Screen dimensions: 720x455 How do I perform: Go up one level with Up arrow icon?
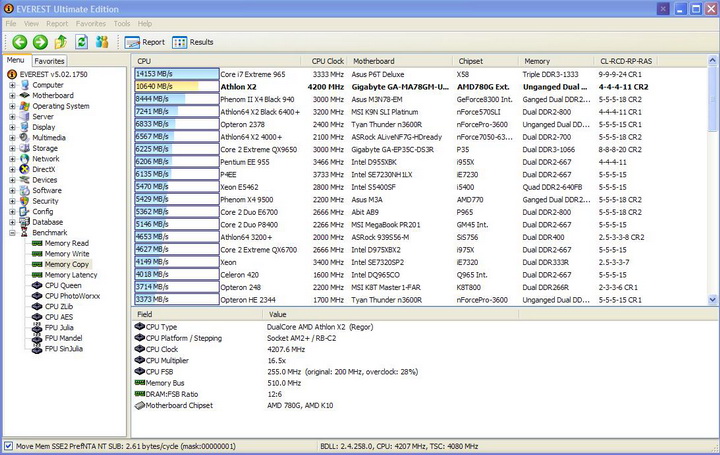point(61,42)
